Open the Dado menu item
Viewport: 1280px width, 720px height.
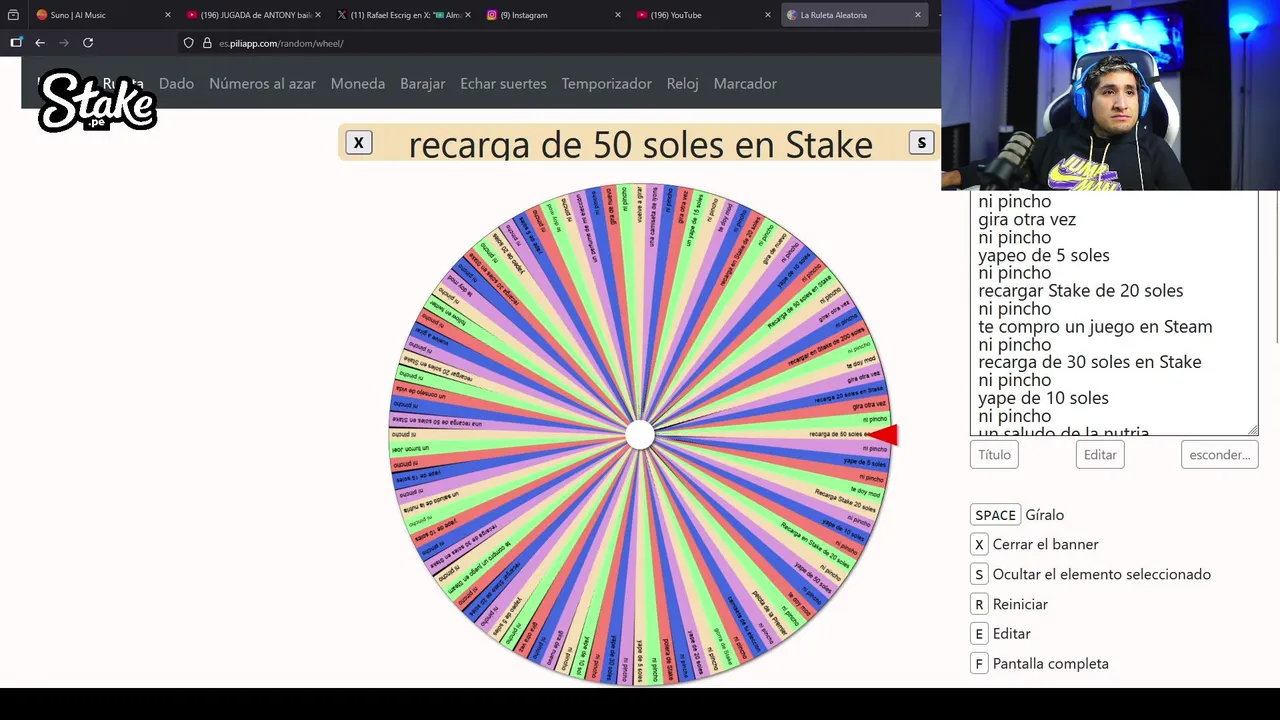tap(176, 84)
